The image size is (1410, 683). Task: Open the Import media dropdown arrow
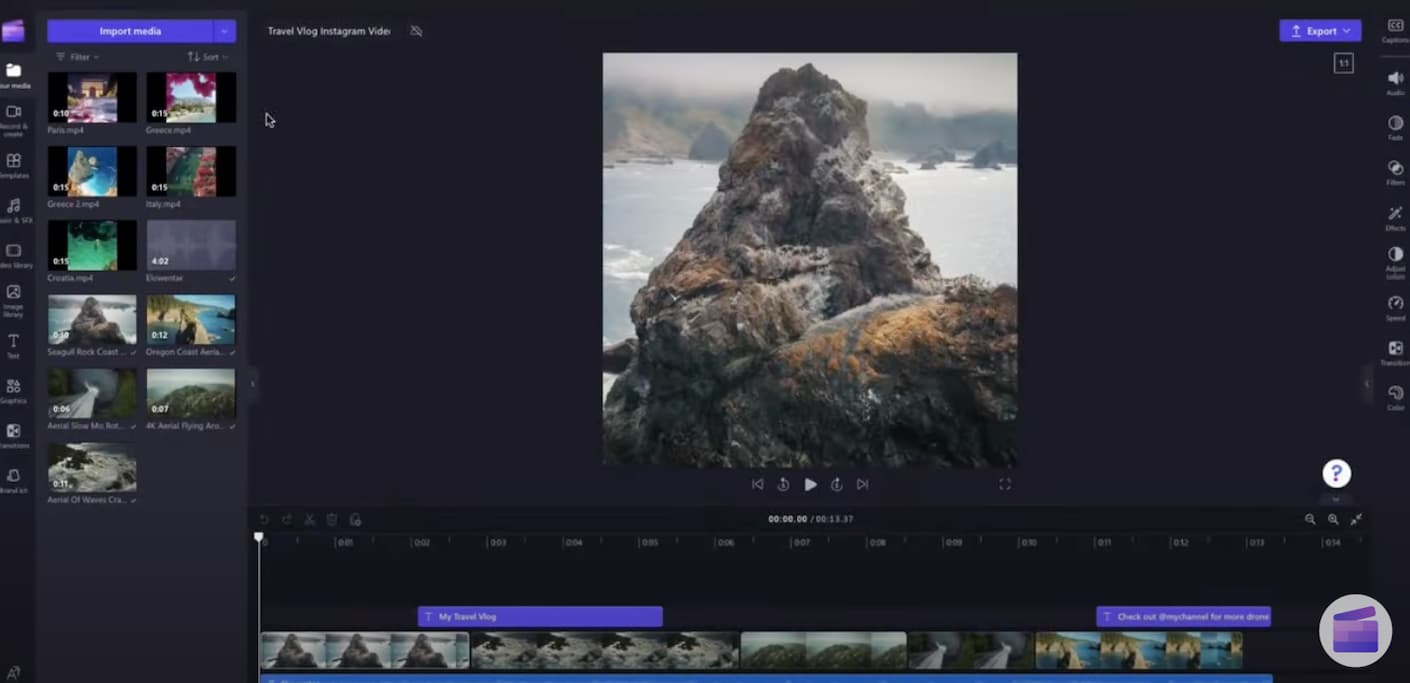tap(224, 31)
